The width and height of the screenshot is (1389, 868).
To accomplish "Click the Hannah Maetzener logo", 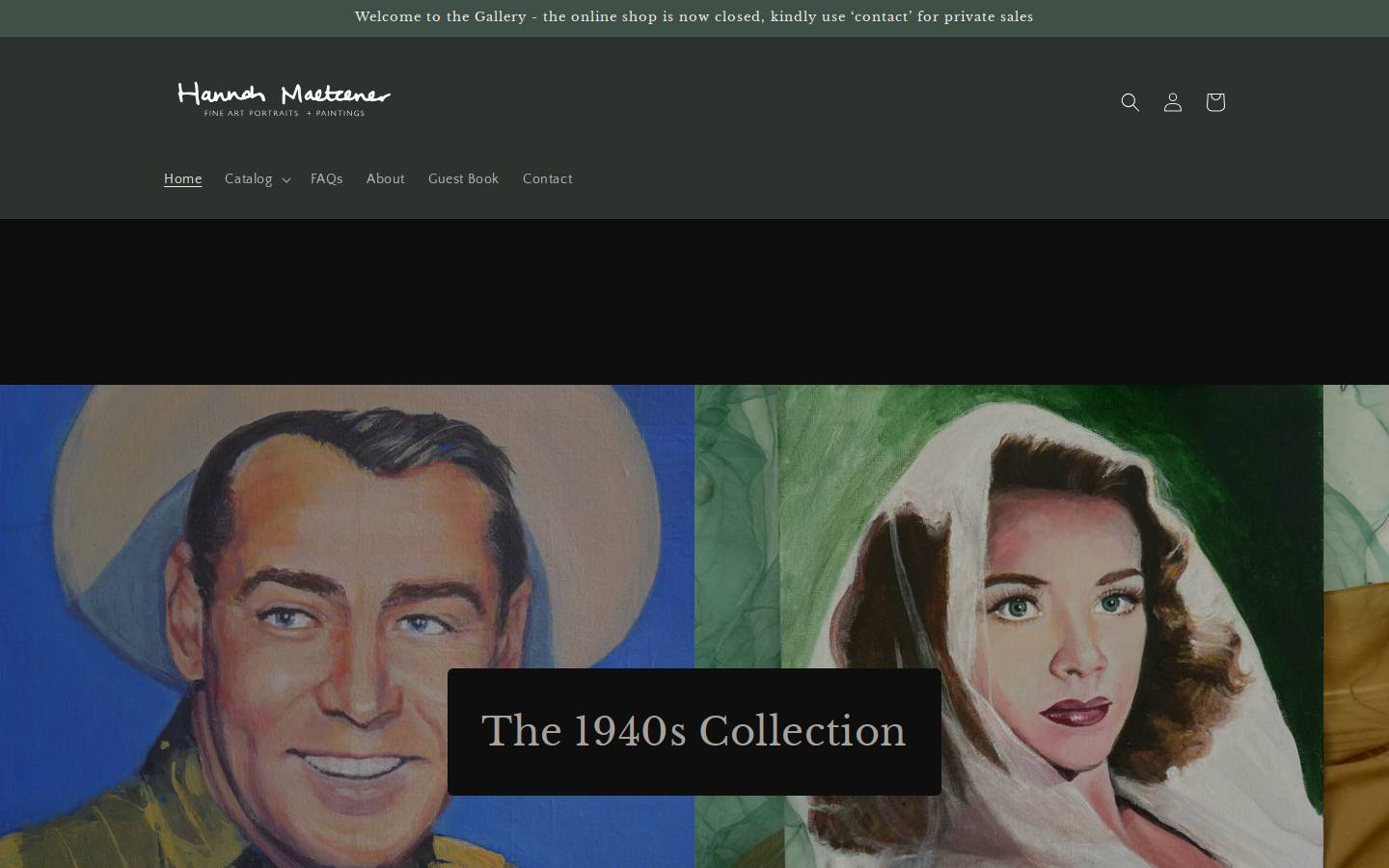I will coord(284,100).
